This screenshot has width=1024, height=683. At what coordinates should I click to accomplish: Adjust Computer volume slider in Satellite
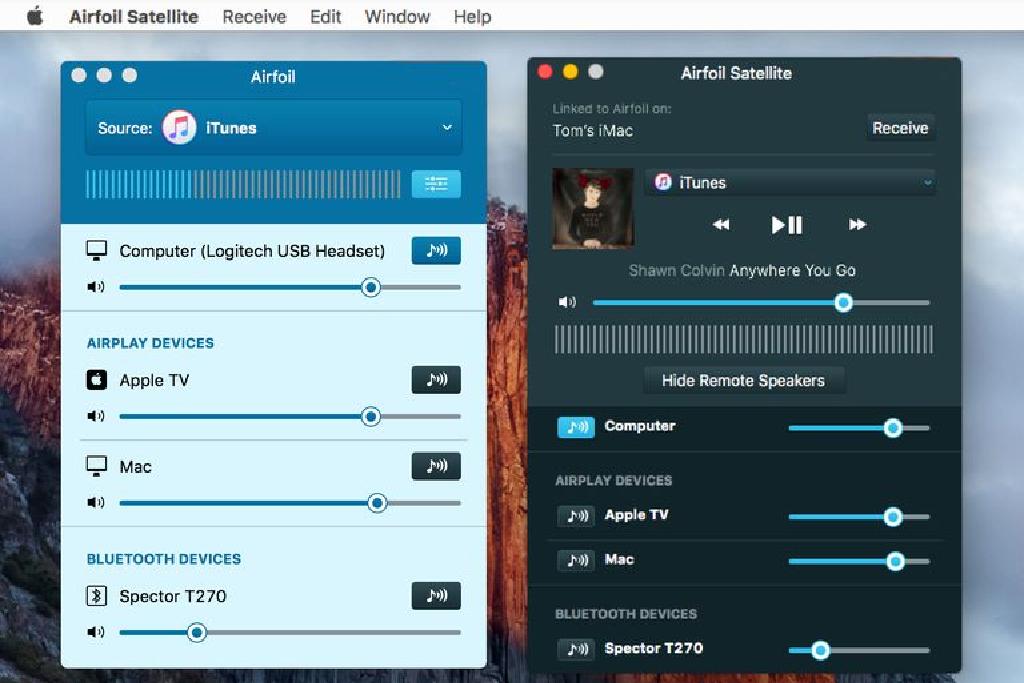(859, 428)
